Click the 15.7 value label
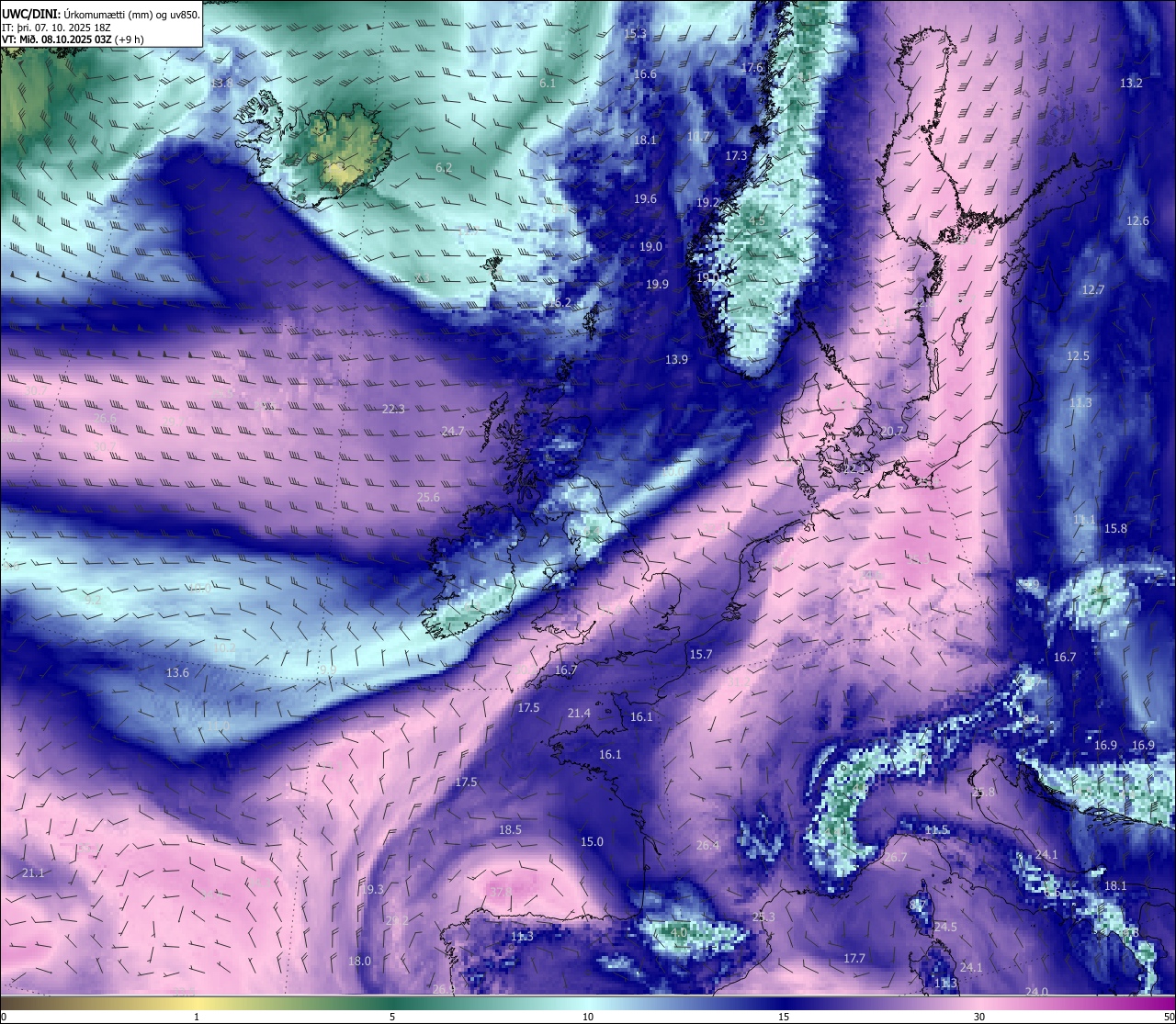The image size is (1176, 1024). (x=700, y=655)
